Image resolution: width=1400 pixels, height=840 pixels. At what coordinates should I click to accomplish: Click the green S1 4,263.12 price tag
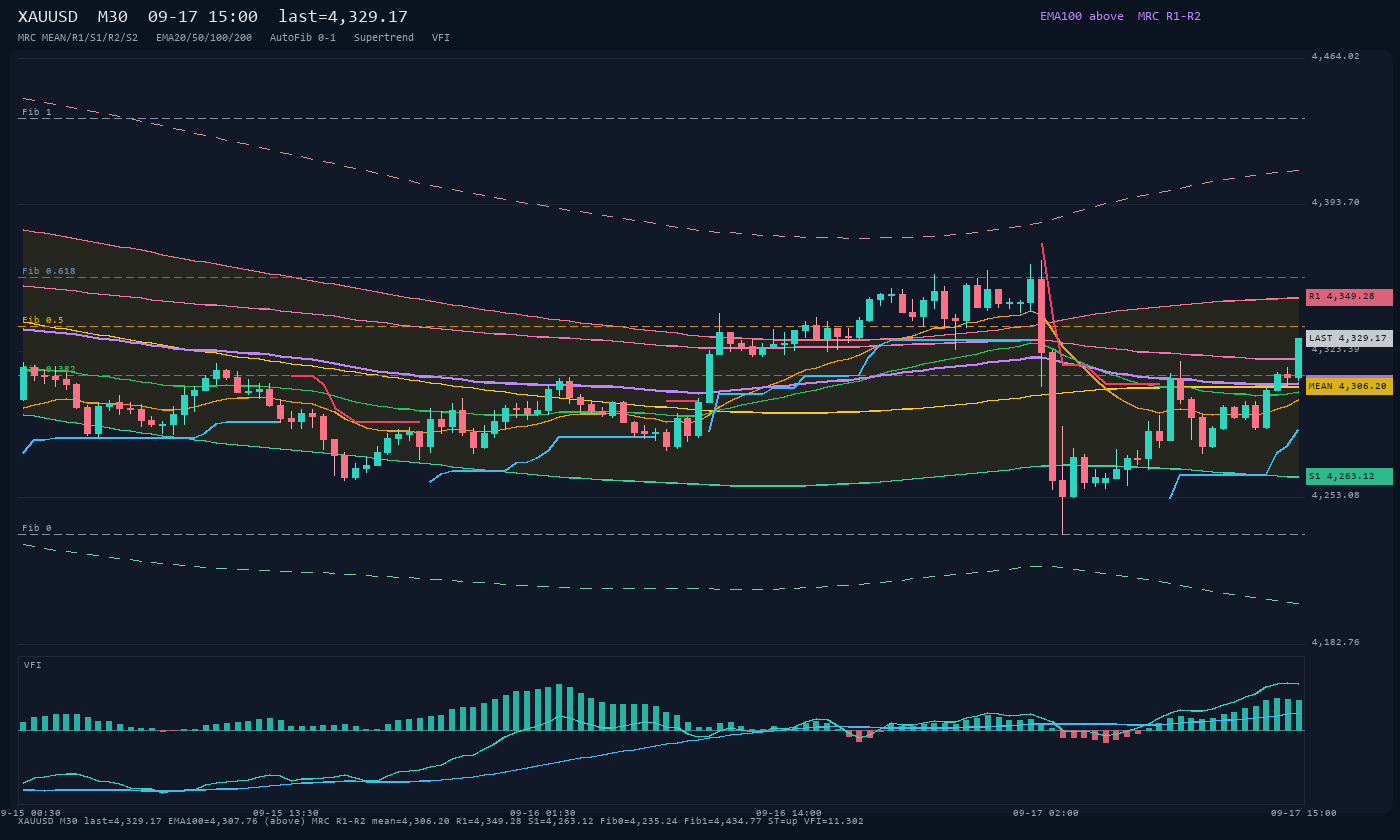(x=1349, y=476)
